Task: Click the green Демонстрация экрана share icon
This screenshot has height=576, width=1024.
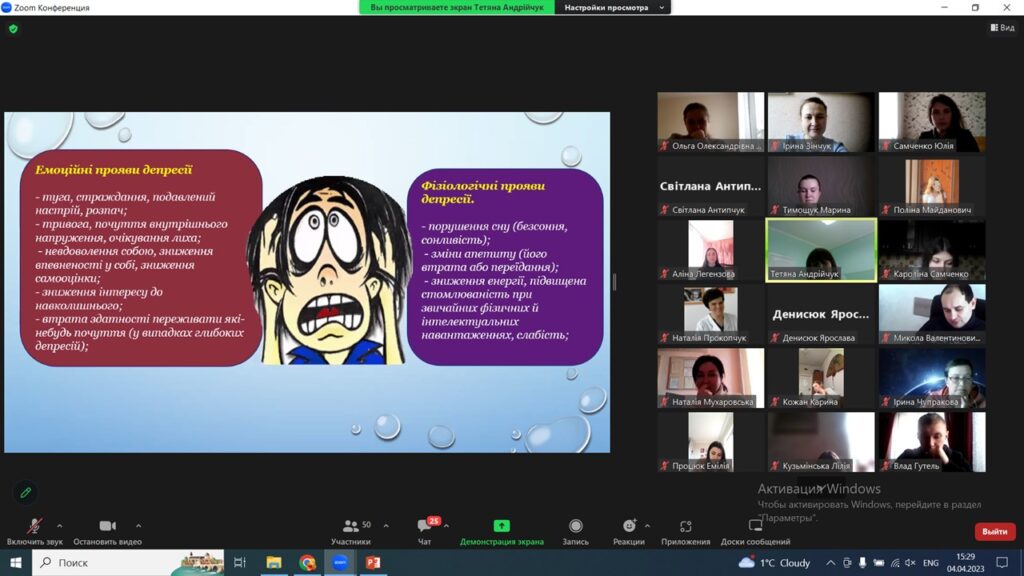Action: click(x=501, y=526)
